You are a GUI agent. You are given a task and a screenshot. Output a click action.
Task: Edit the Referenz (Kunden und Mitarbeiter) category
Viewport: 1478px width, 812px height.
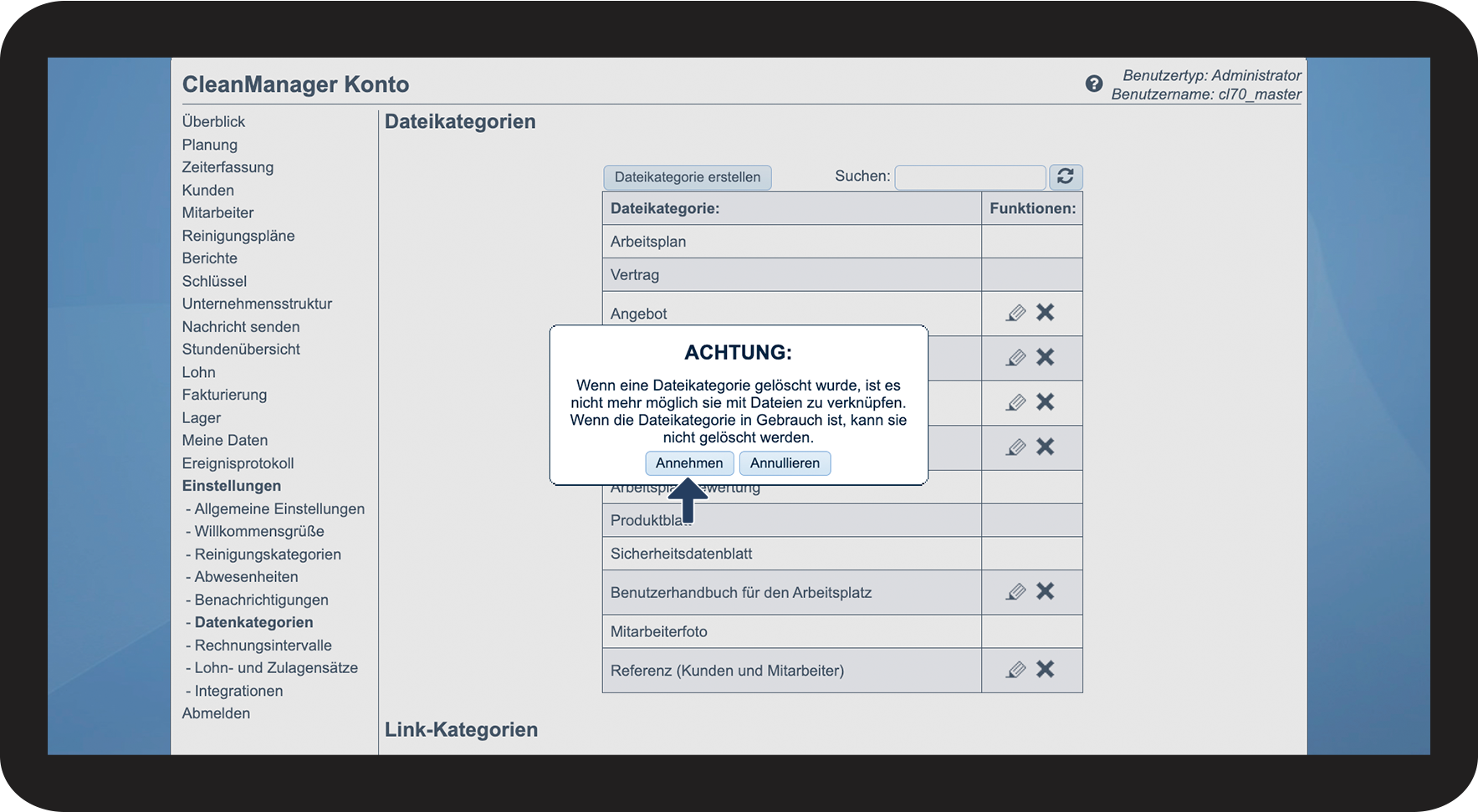[1015, 670]
